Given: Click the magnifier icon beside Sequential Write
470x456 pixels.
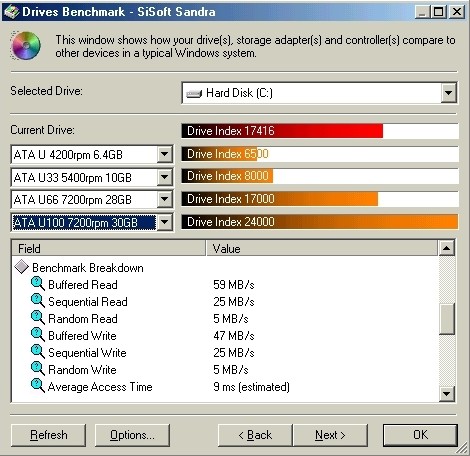Looking at the screenshot, I should [x=38, y=352].
